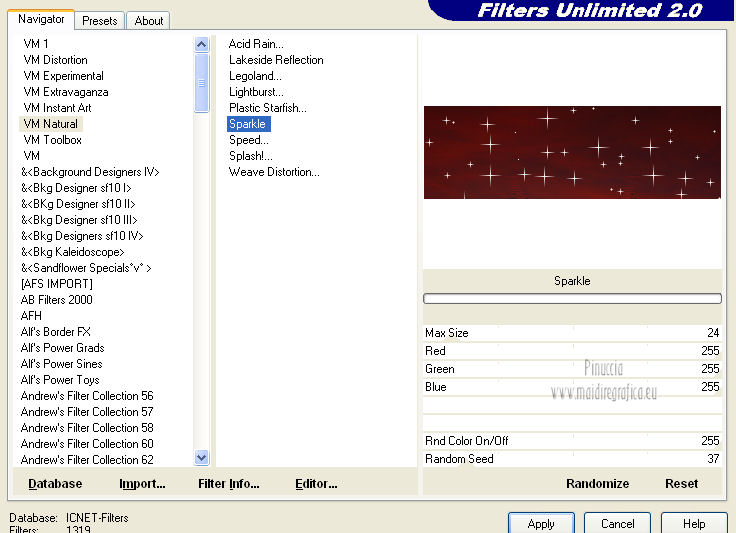Image resolution: width=736 pixels, height=533 pixels.
Task: Click the Import... button
Action: [x=142, y=484]
